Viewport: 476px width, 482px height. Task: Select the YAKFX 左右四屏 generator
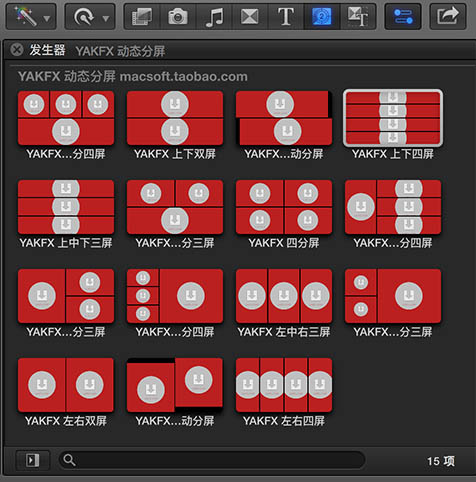284,385
